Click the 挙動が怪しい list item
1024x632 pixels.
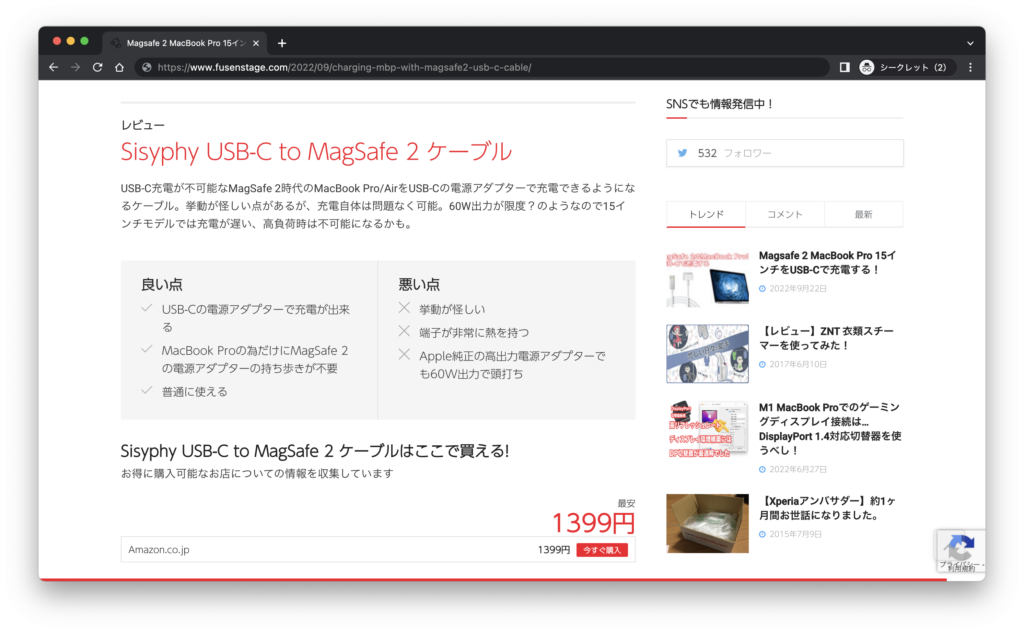coord(452,309)
